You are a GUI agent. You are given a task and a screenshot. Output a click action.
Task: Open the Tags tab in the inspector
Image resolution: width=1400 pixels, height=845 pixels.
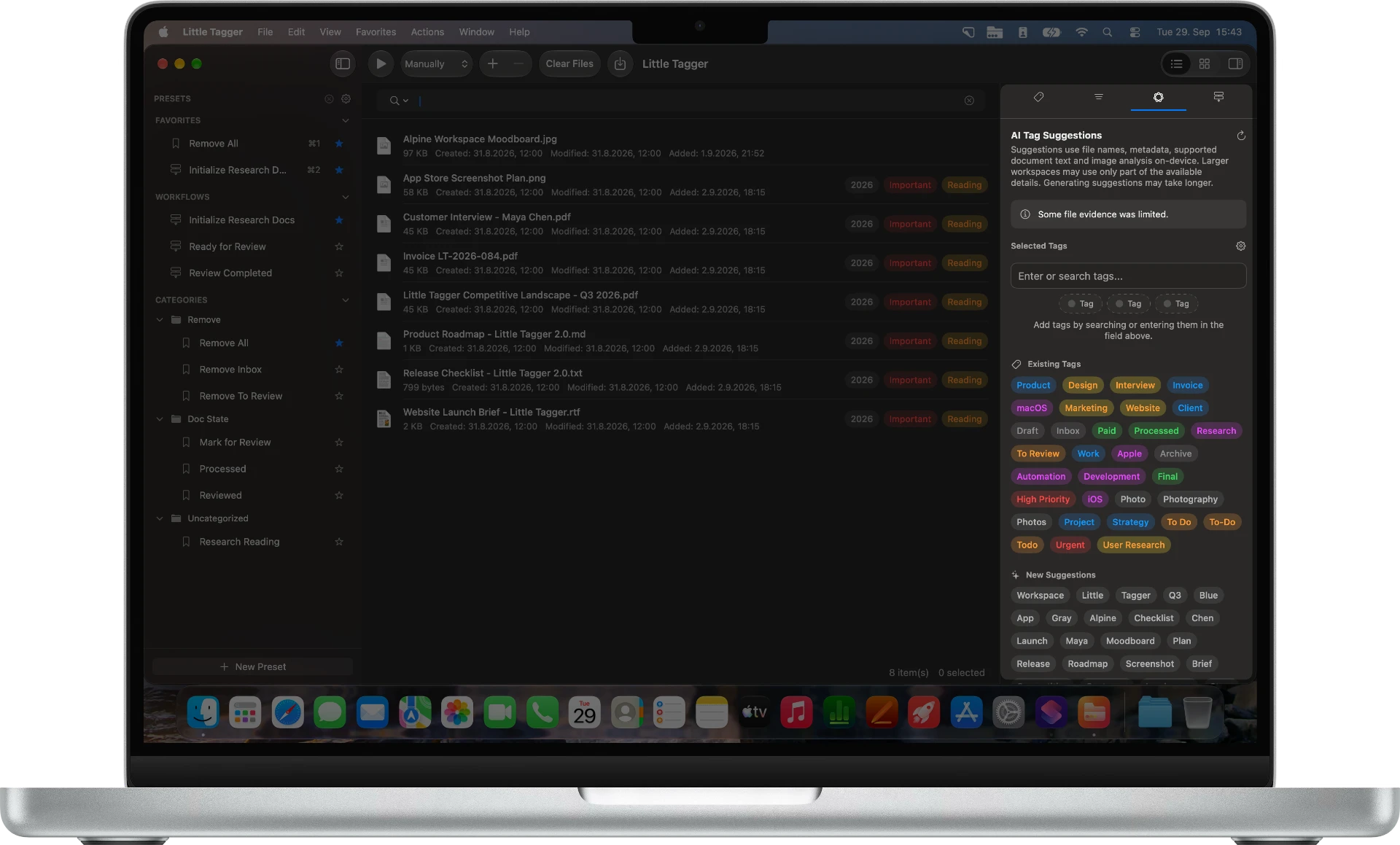(x=1038, y=97)
